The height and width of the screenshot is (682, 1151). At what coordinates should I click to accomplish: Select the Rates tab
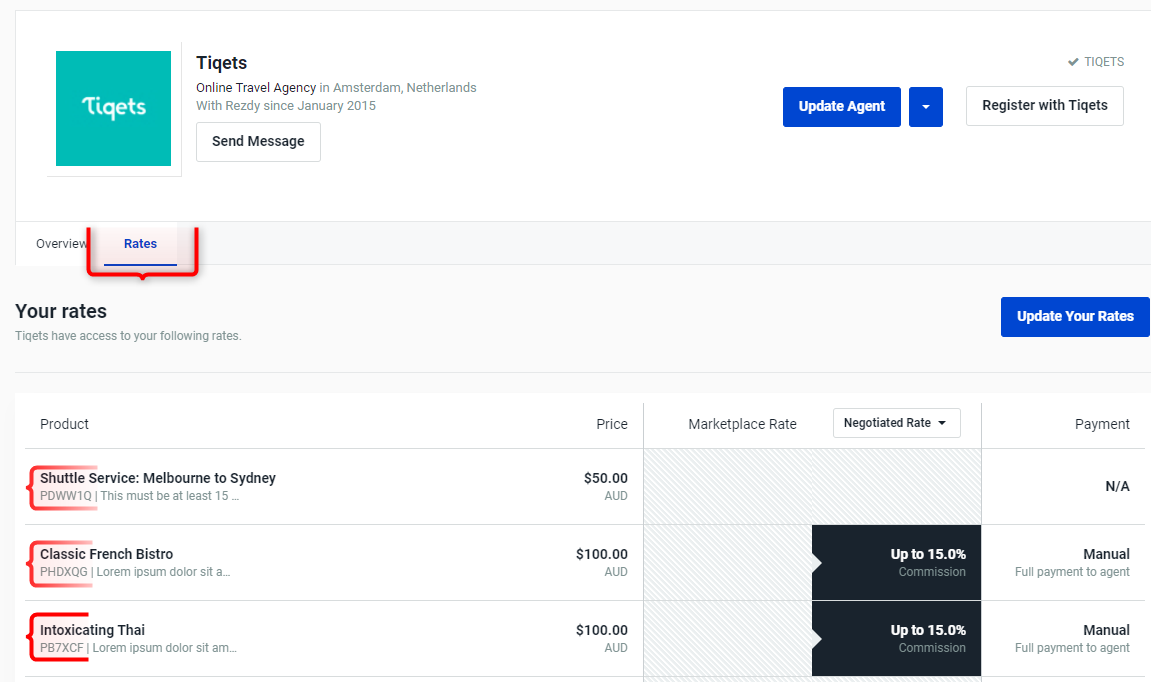[x=140, y=244]
